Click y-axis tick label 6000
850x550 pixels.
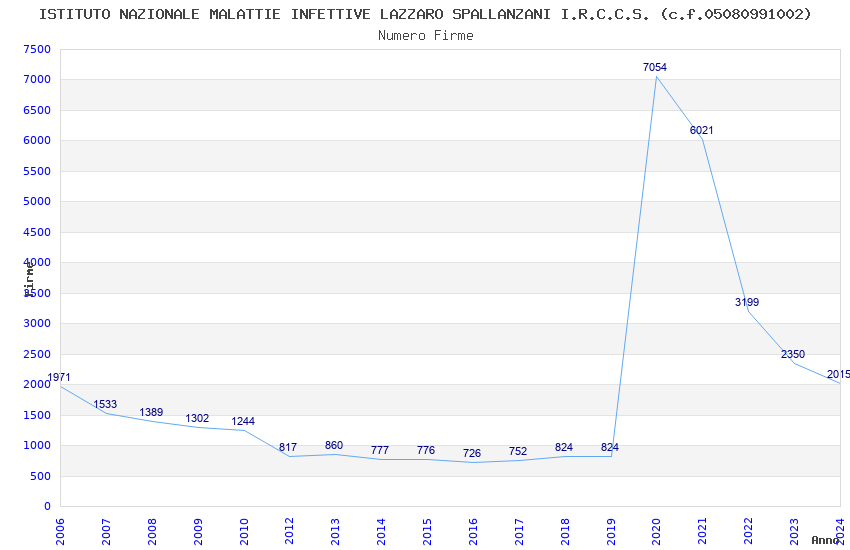click(37, 141)
